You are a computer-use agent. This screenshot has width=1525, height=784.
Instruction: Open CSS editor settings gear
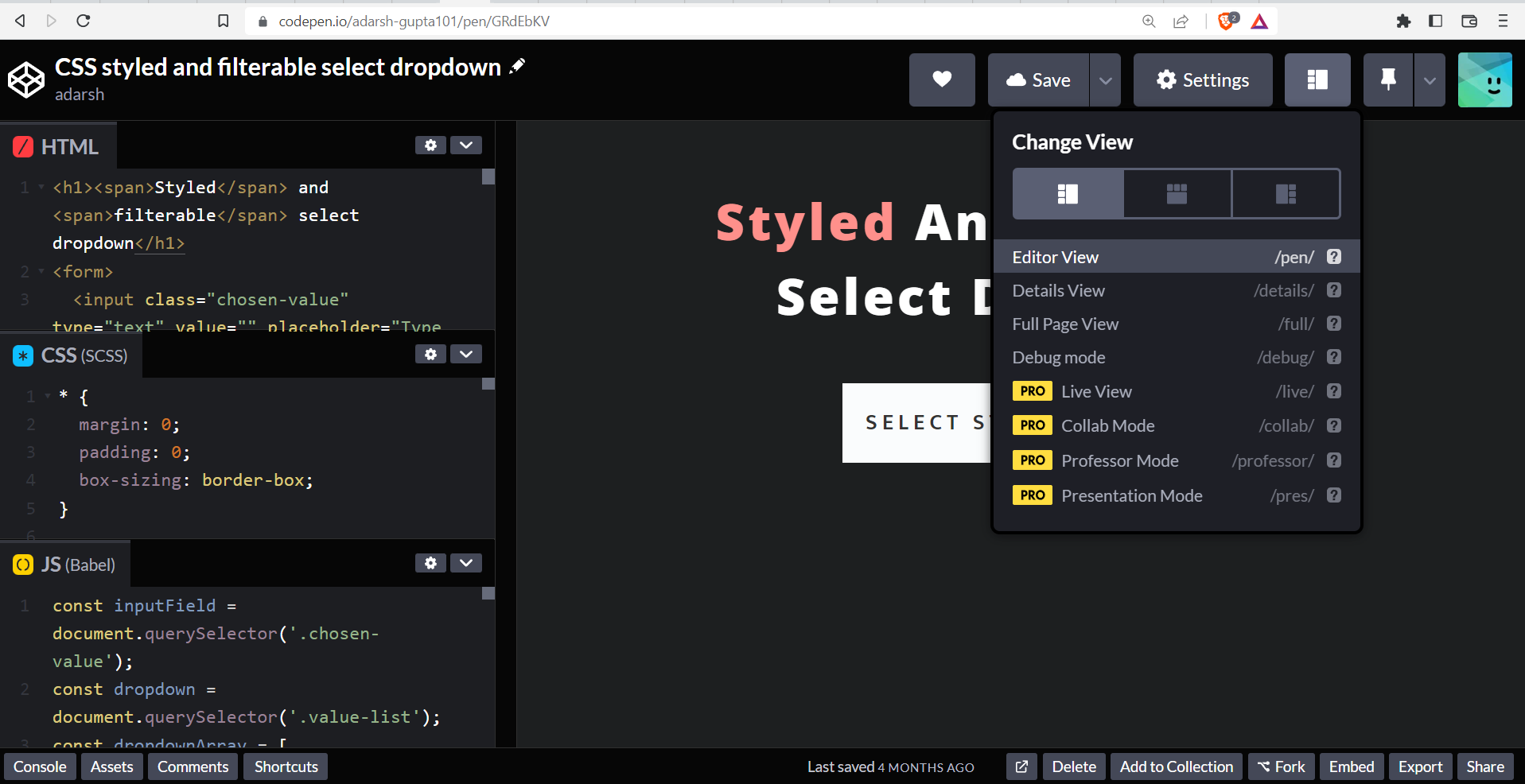[x=430, y=354]
